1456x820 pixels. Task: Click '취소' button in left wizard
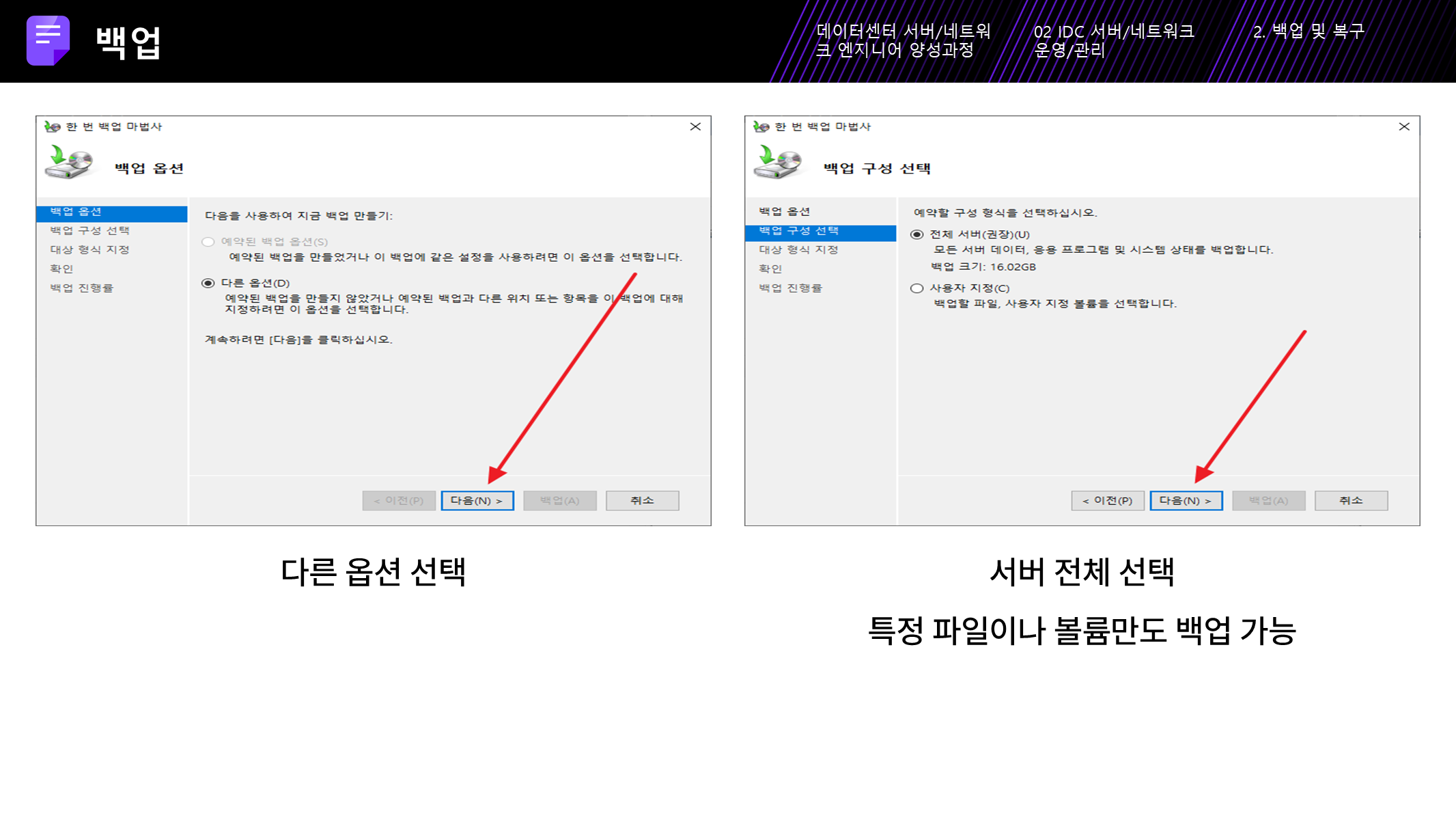pyautogui.click(x=642, y=501)
